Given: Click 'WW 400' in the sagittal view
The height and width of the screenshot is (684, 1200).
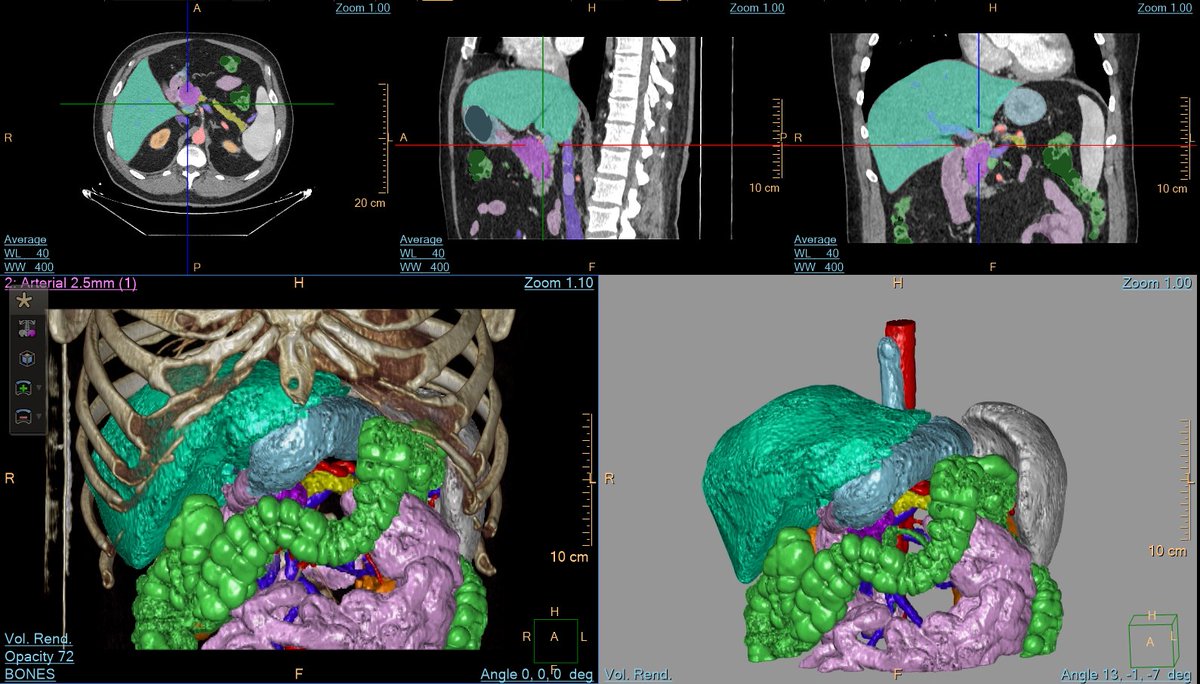Looking at the screenshot, I should pos(424,267).
